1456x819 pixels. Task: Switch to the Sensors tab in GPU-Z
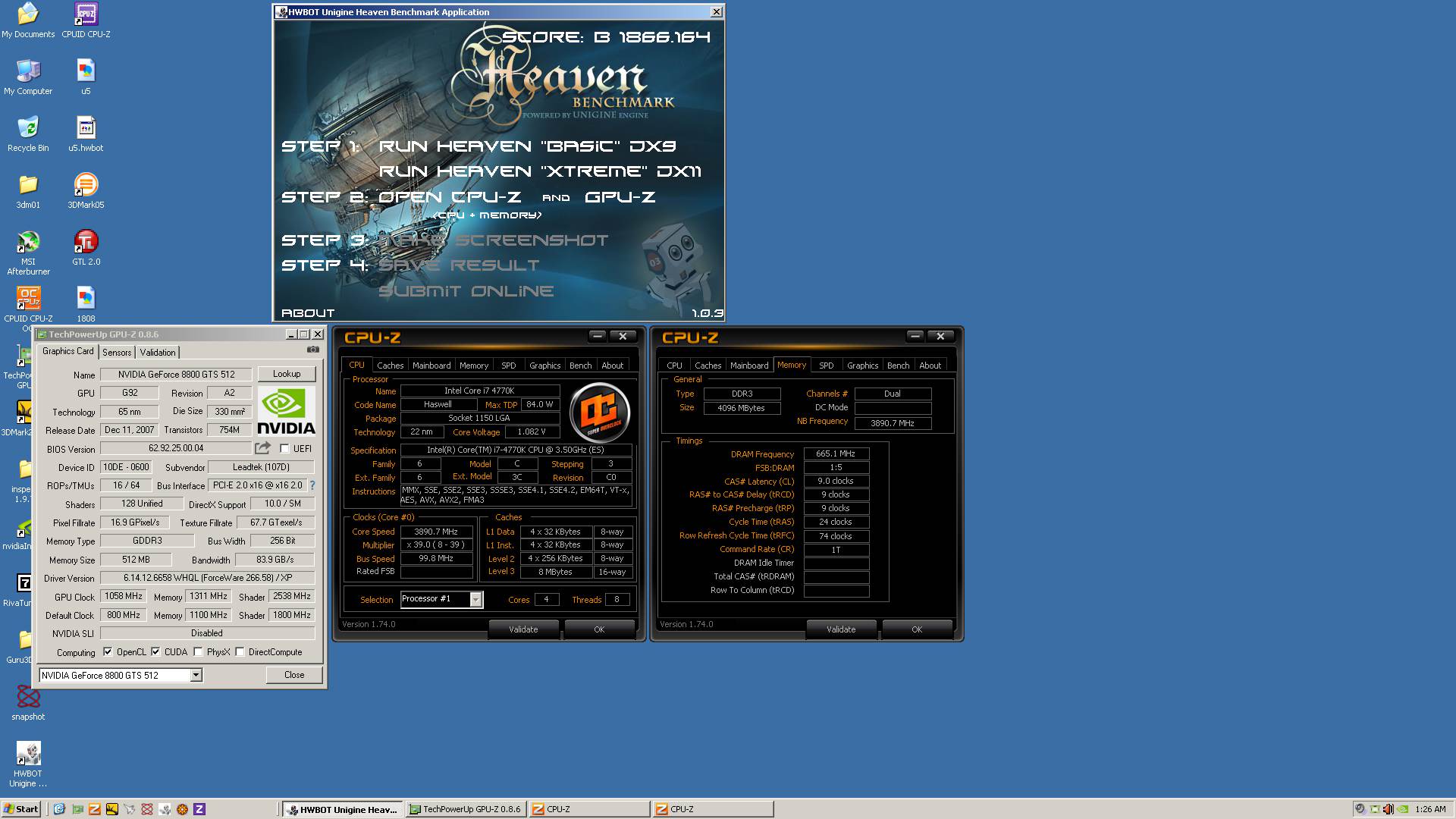pos(117,352)
